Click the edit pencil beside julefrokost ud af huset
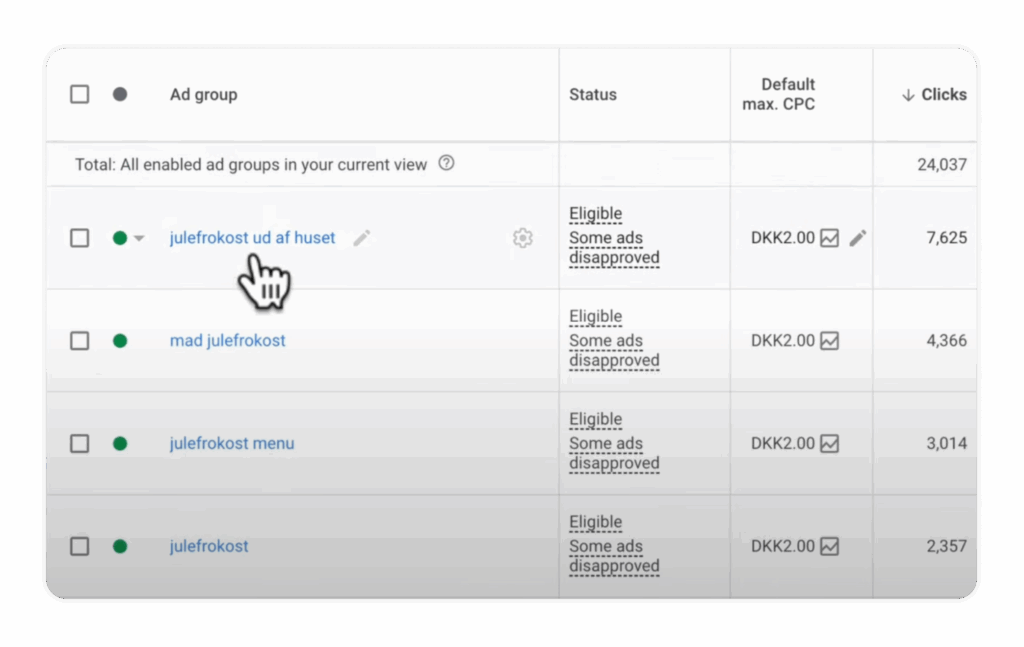Screen dimensions: 1024x647 [361, 238]
